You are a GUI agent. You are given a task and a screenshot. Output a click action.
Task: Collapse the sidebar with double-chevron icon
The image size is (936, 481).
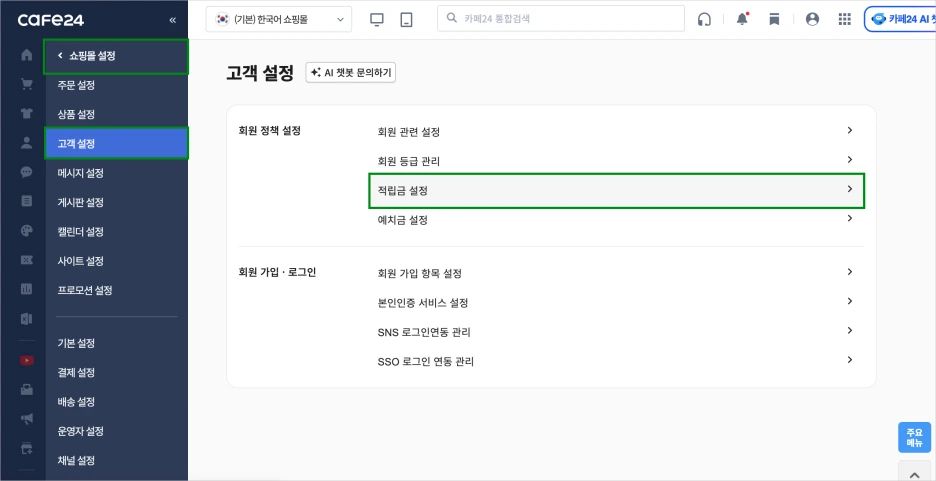coord(173,20)
